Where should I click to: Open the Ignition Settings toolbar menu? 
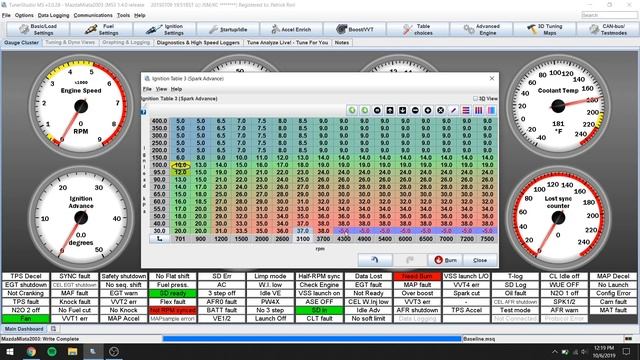click(x=164, y=29)
